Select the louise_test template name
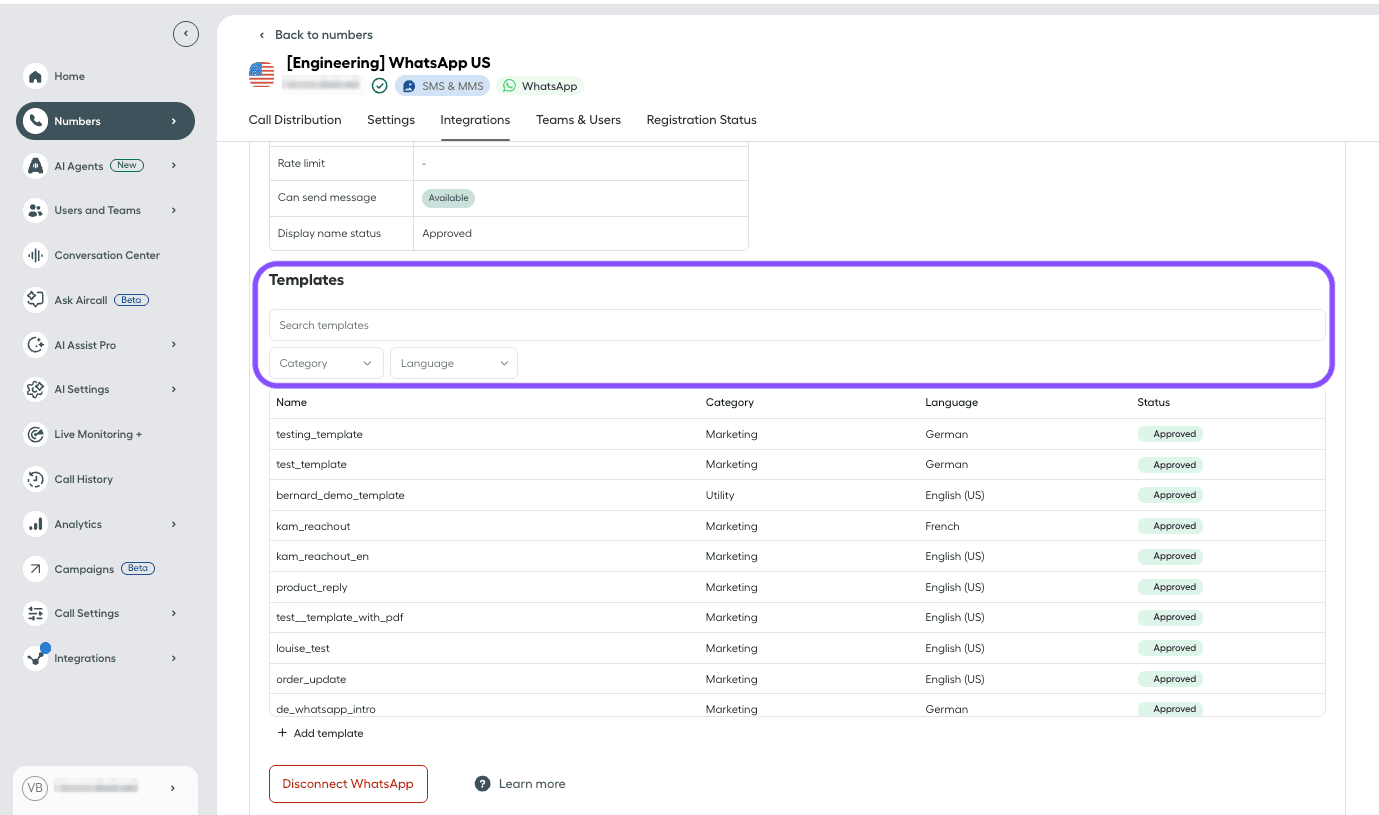The width and height of the screenshot is (1379, 815). point(303,648)
